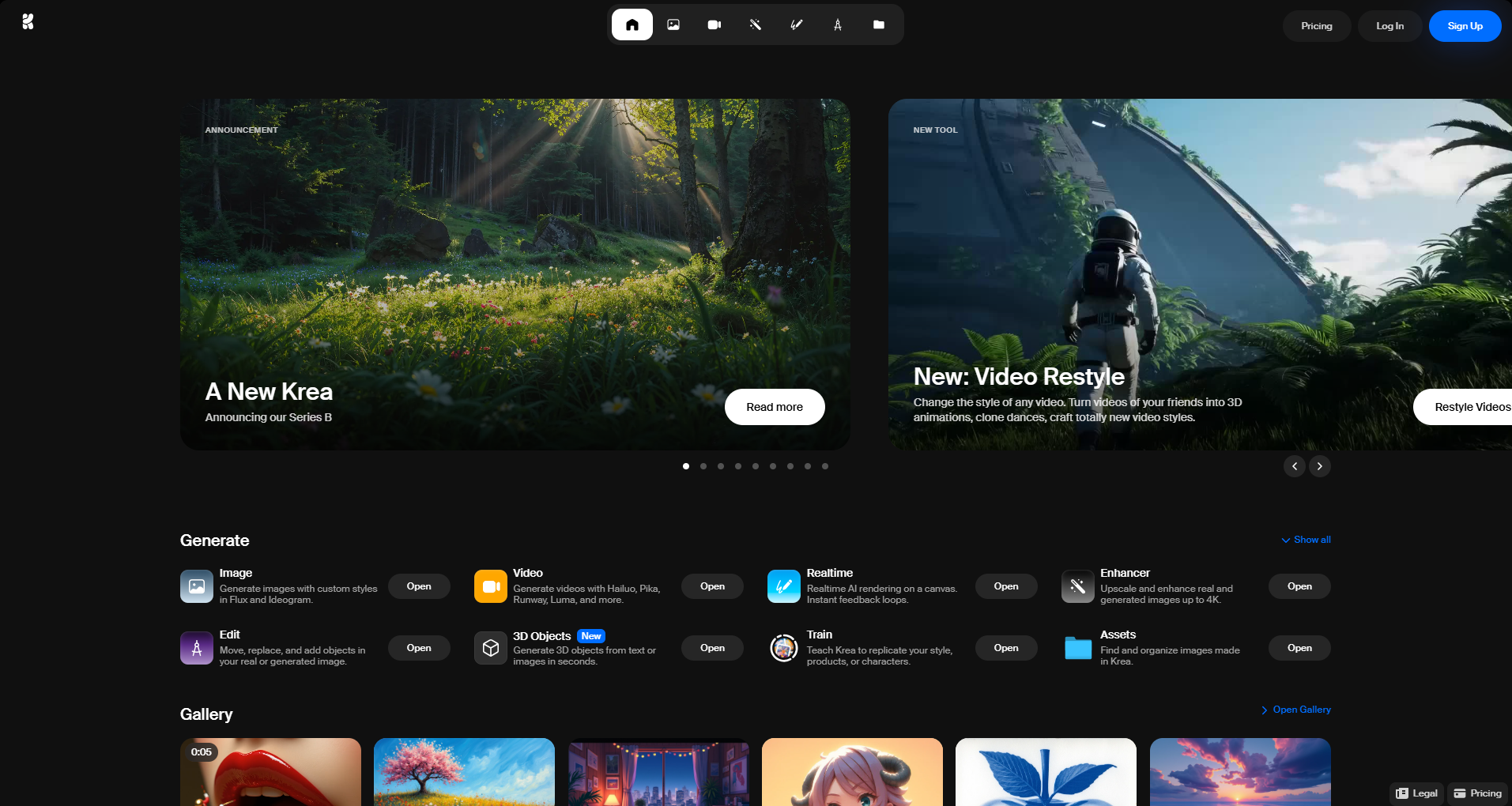Click the A New Krea announcement banner
This screenshot has width=1512, height=806.
click(515, 274)
